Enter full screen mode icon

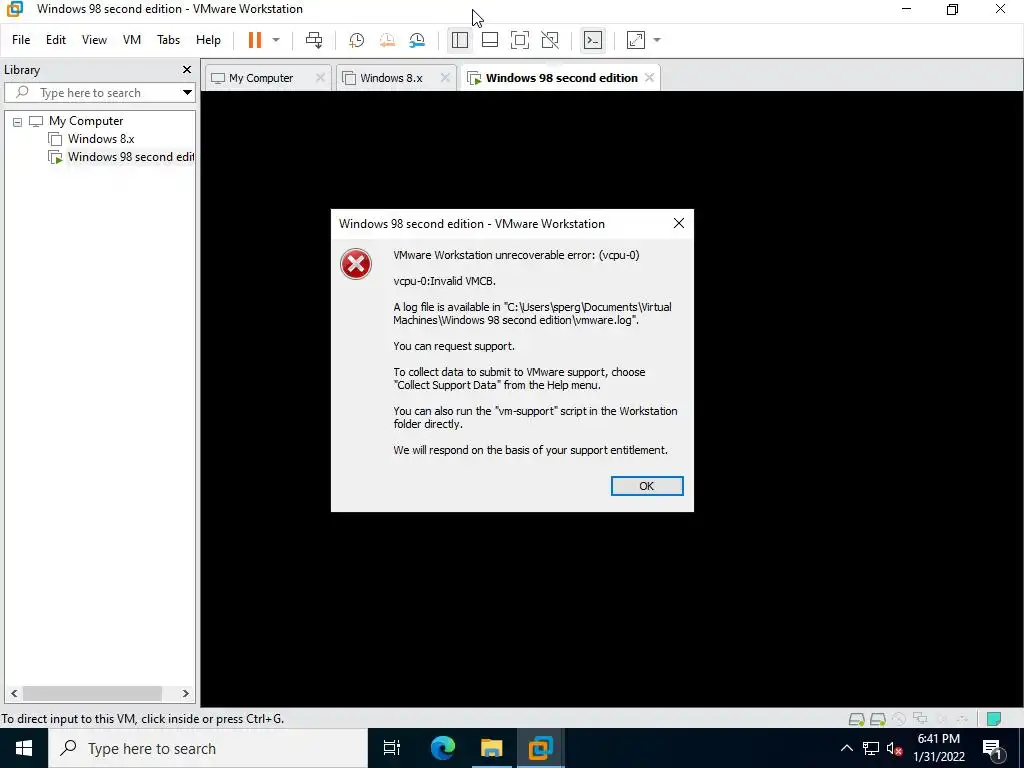click(x=520, y=40)
